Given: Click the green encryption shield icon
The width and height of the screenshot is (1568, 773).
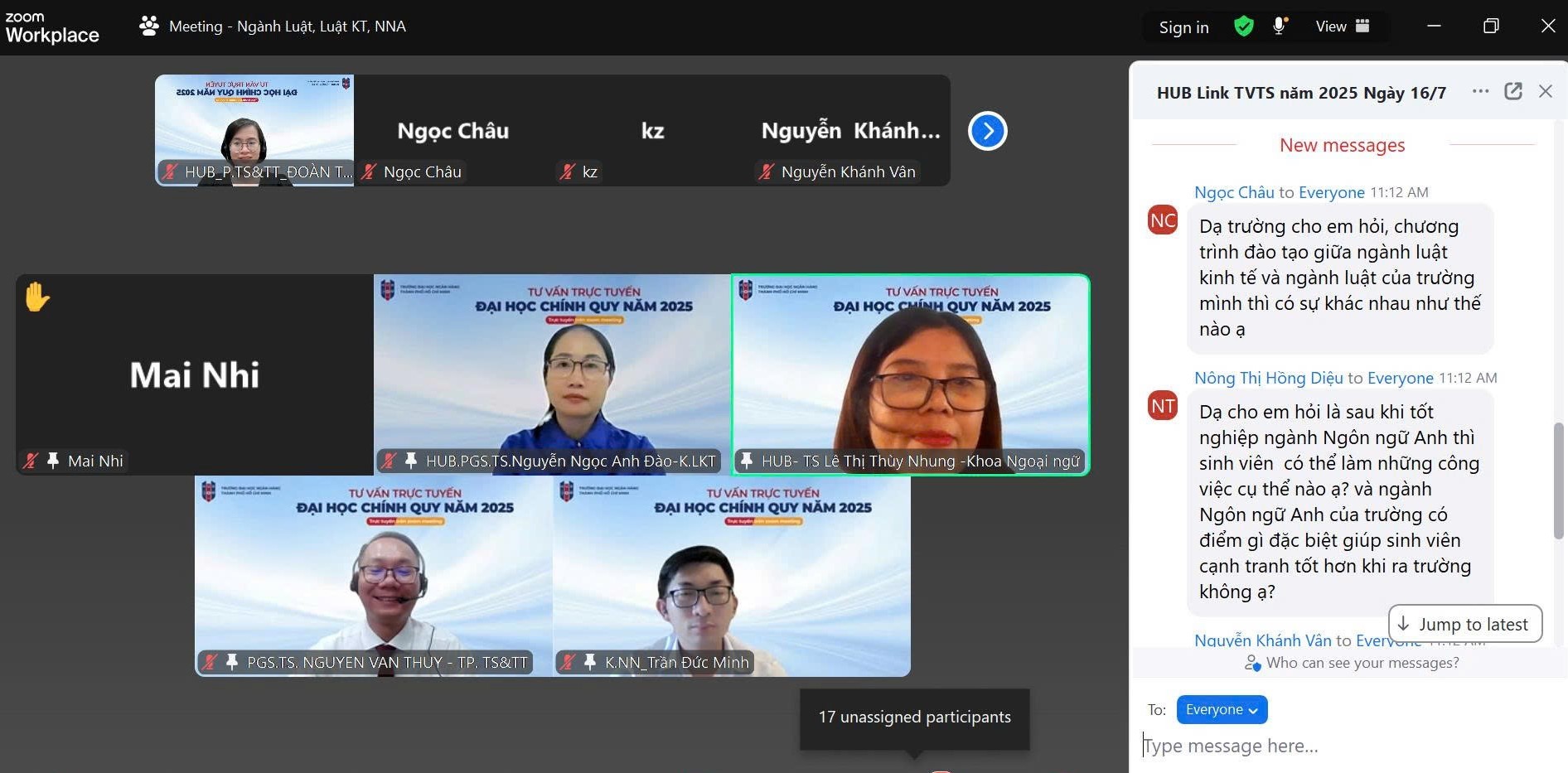Looking at the screenshot, I should [x=1243, y=27].
